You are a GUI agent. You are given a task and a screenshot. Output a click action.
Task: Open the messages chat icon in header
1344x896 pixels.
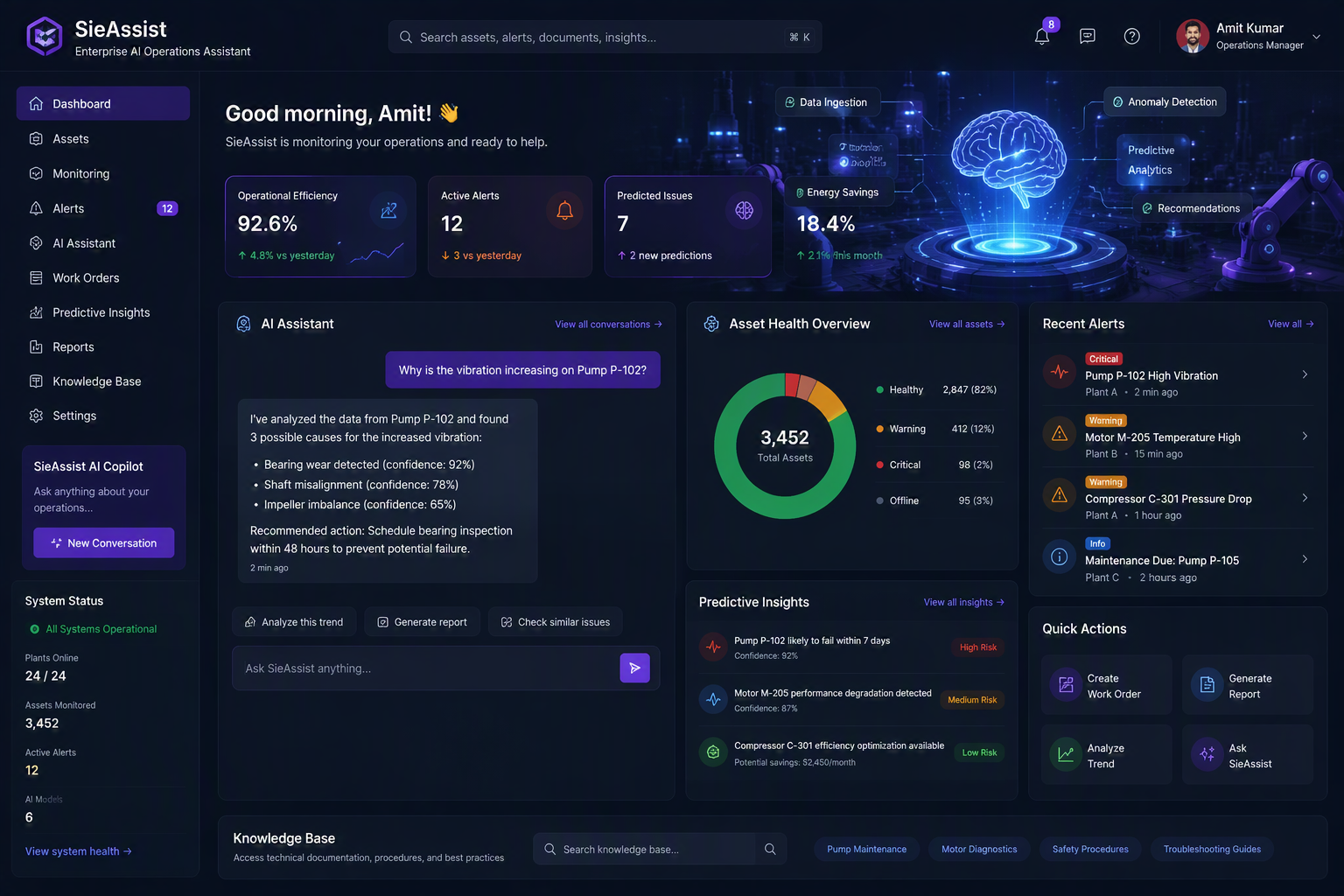[x=1088, y=37]
